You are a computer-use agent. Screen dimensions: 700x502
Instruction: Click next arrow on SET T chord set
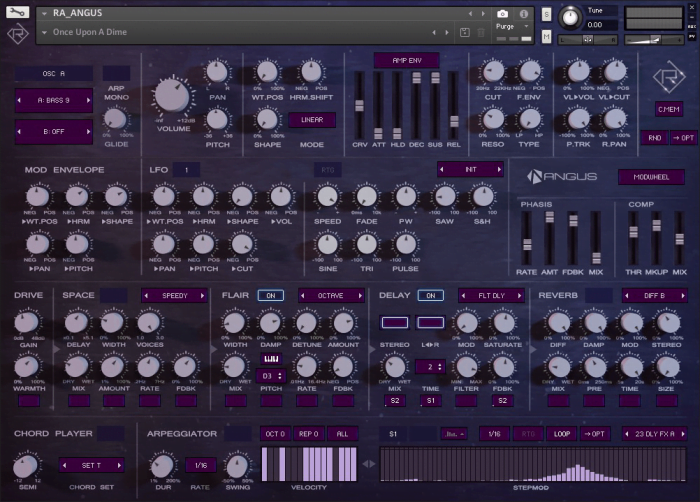click(119, 465)
